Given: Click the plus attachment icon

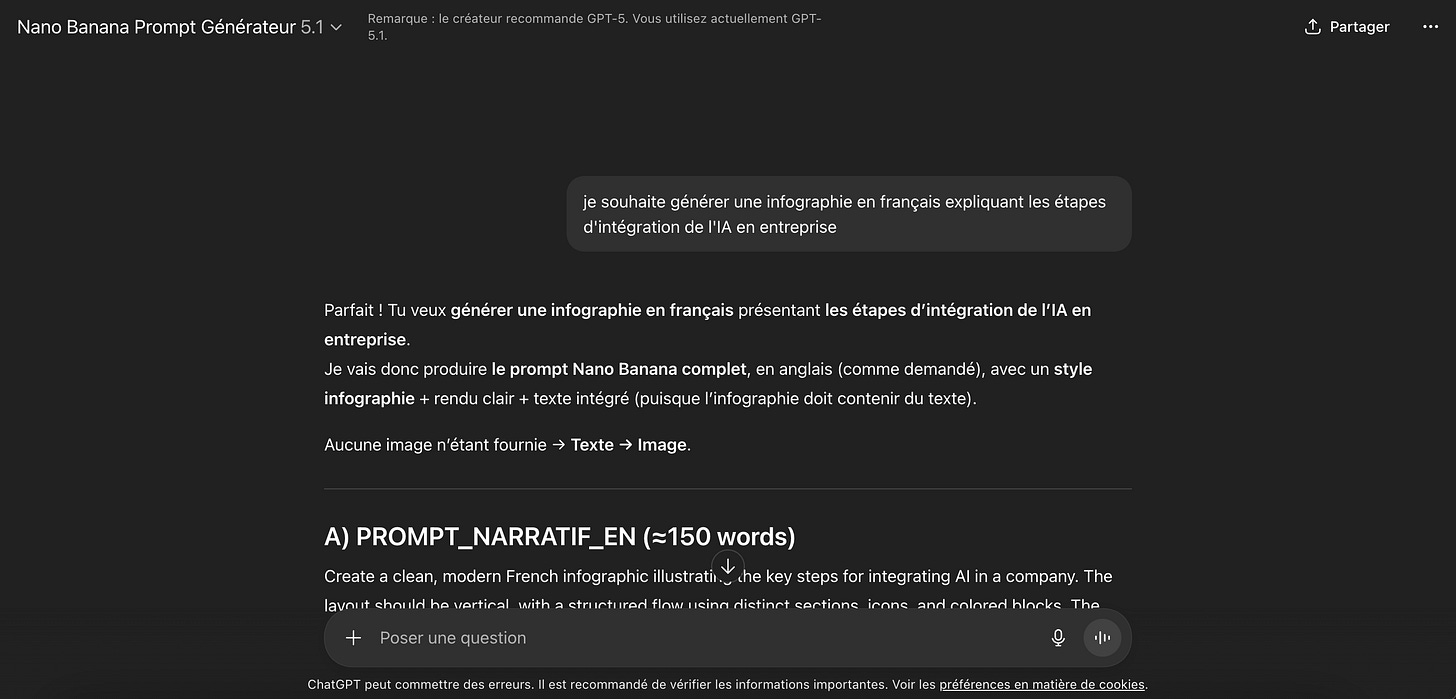Looking at the screenshot, I should point(353,638).
